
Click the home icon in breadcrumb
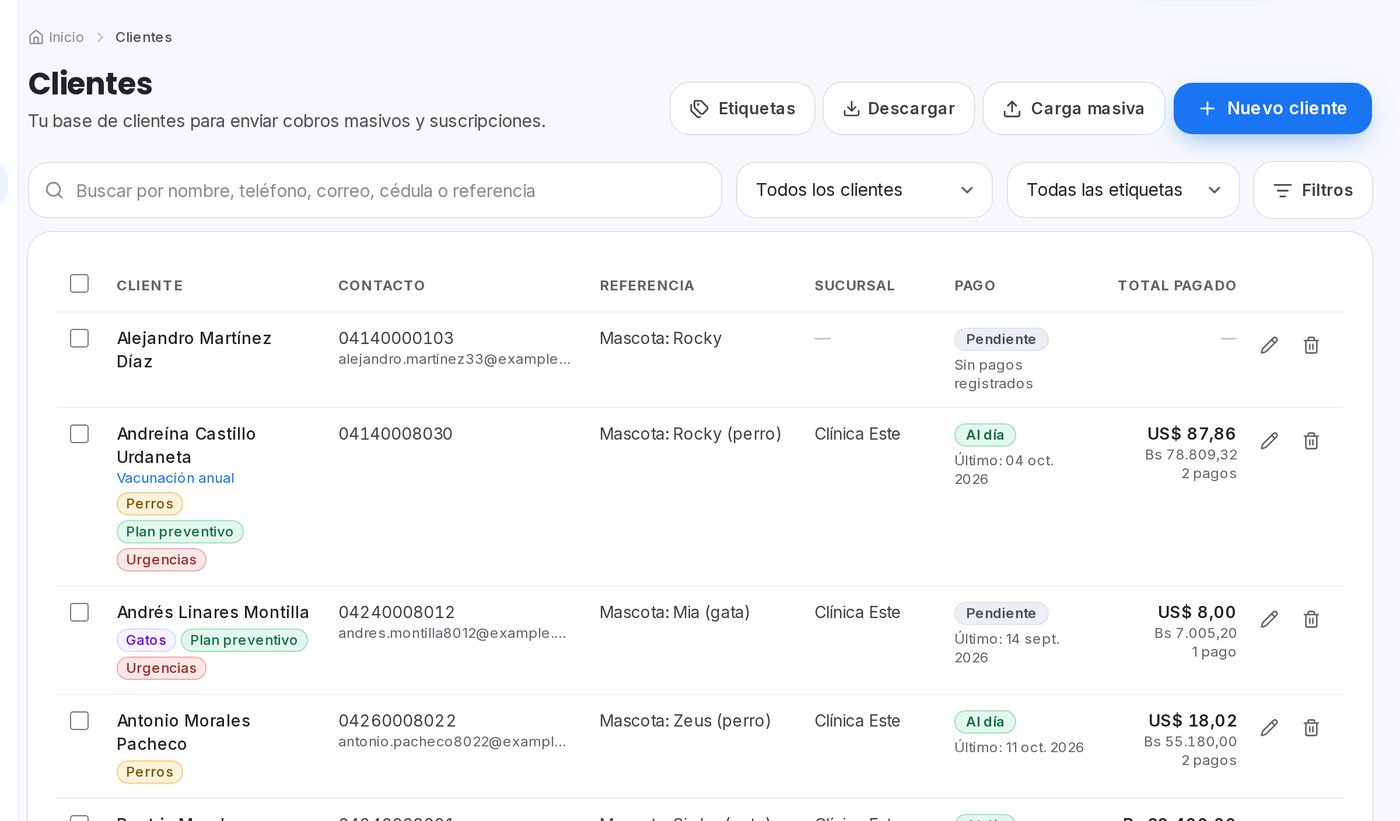point(36,37)
